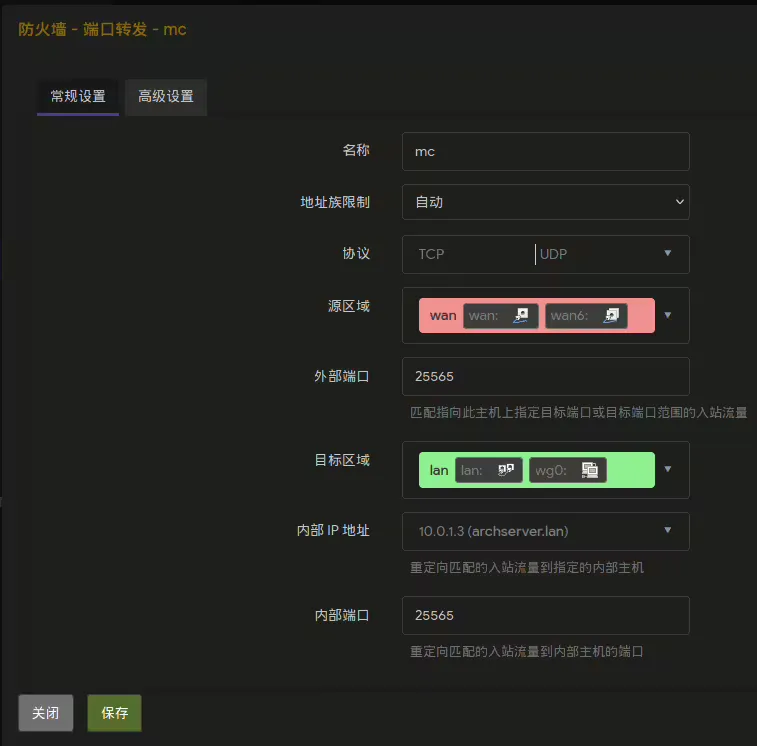
Task: Open the 内部 IP 地址 dropdown
Action: pos(545,531)
